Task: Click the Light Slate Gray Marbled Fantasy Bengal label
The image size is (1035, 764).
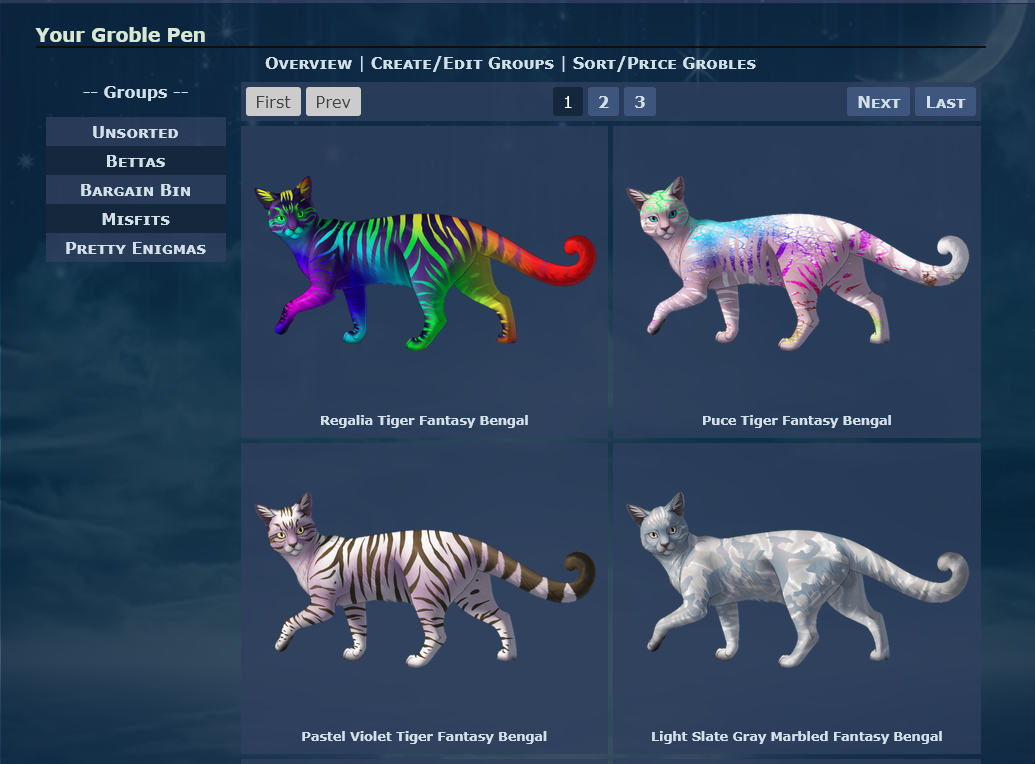Action: pos(797,736)
